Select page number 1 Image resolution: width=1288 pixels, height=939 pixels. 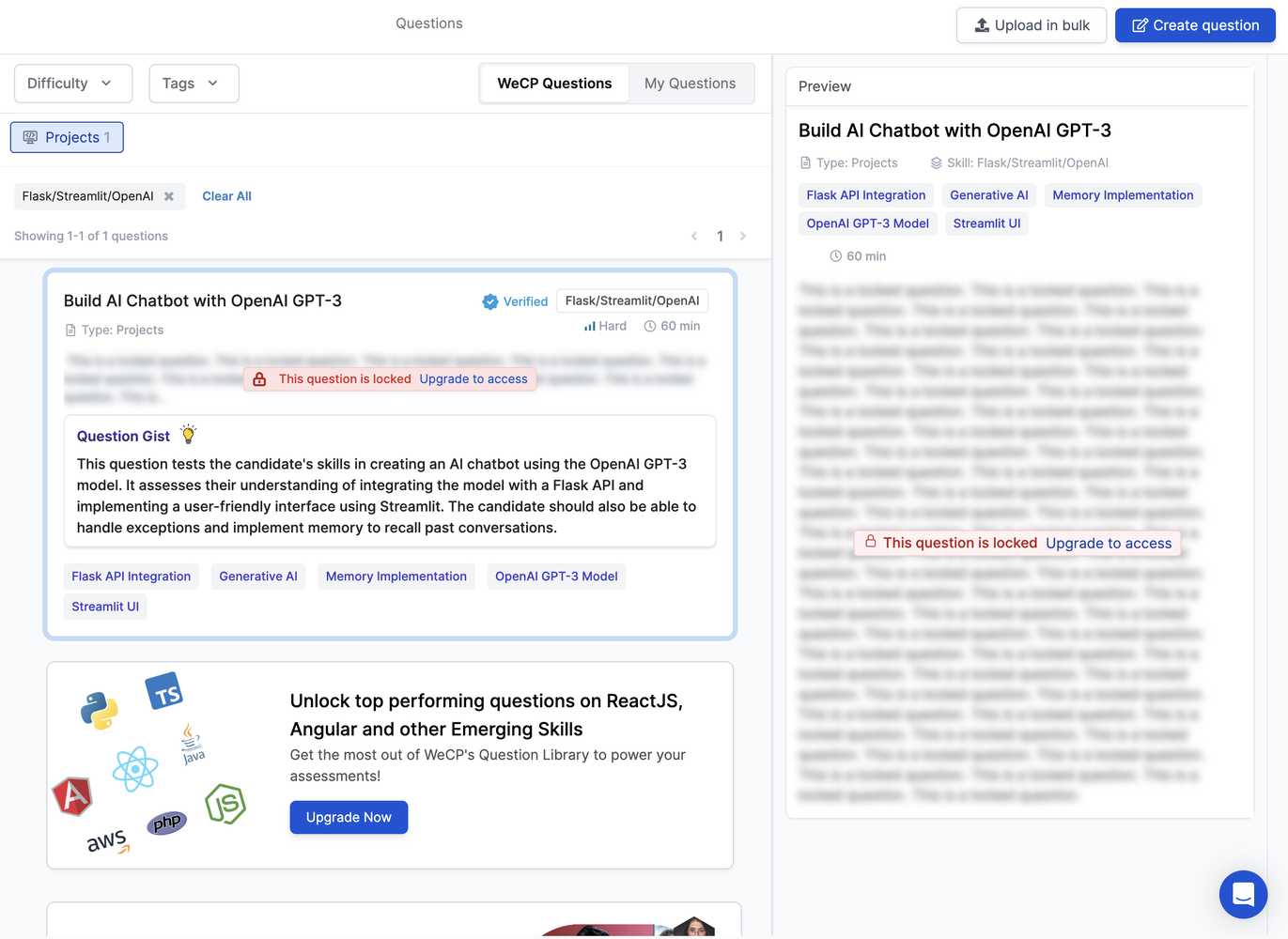[720, 237]
